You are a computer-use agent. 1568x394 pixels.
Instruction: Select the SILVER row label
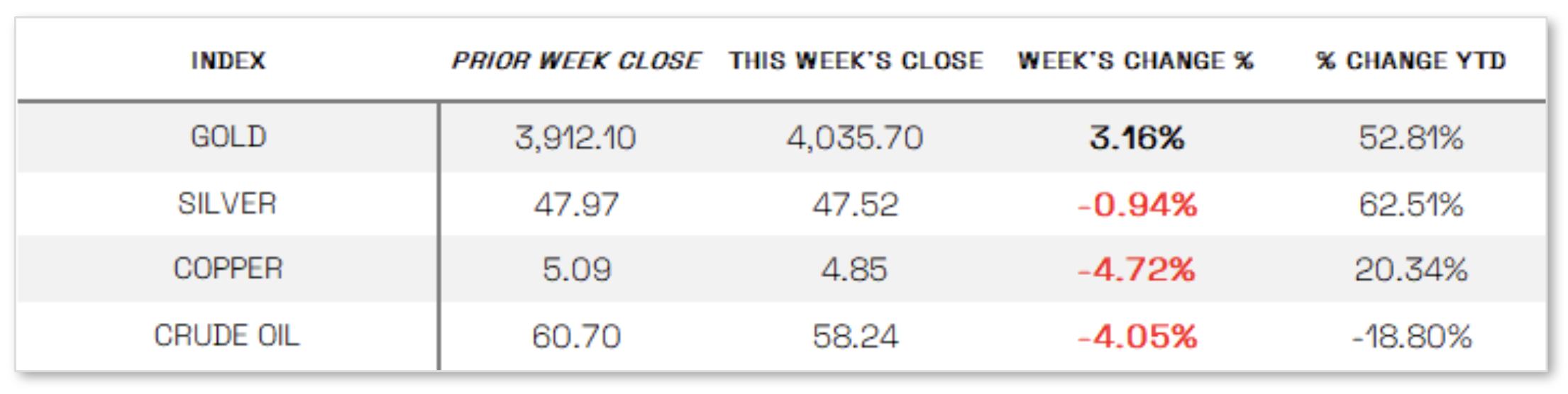tap(227, 204)
